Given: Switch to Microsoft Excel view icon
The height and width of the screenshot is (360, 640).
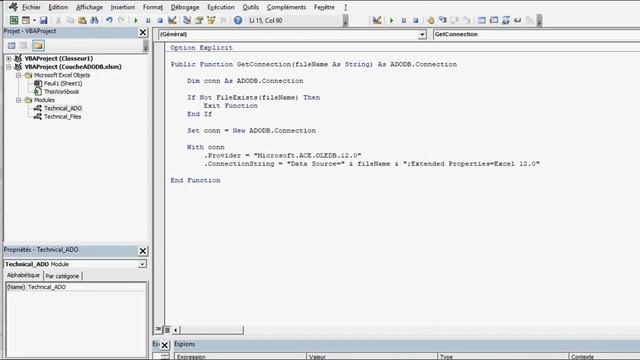Looking at the screenshot, I should pos(13,20).
